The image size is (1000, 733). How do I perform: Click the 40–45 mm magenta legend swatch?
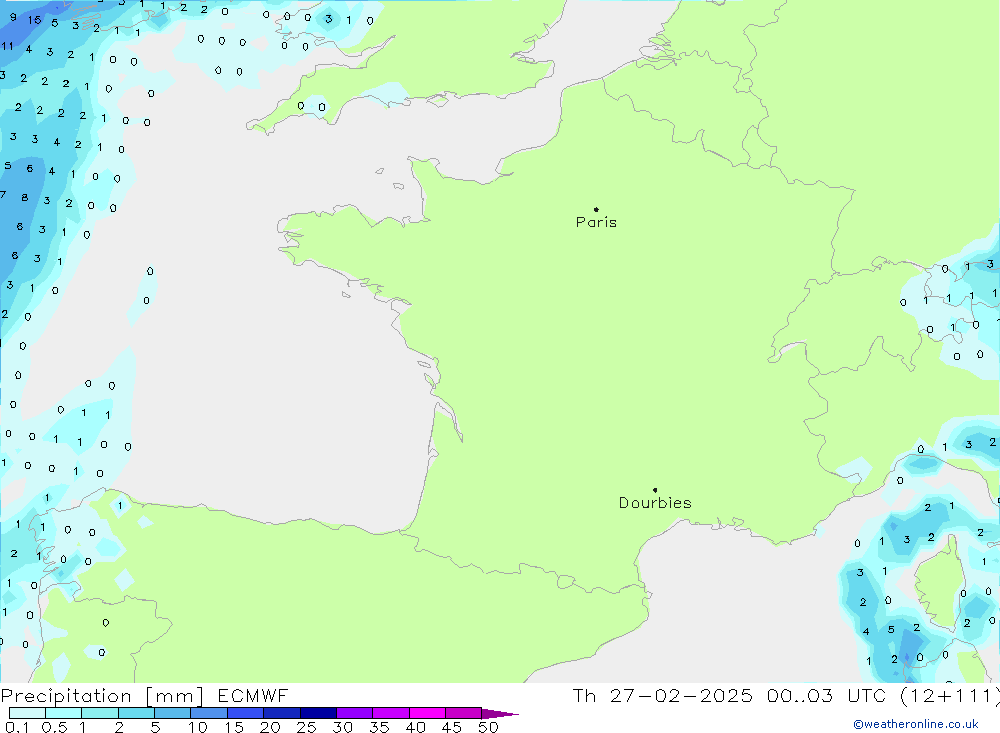pos(427,713)
